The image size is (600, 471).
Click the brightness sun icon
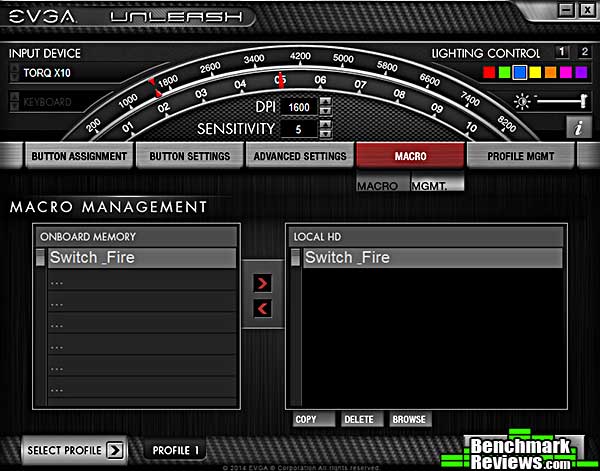click(x=521, y=101)
